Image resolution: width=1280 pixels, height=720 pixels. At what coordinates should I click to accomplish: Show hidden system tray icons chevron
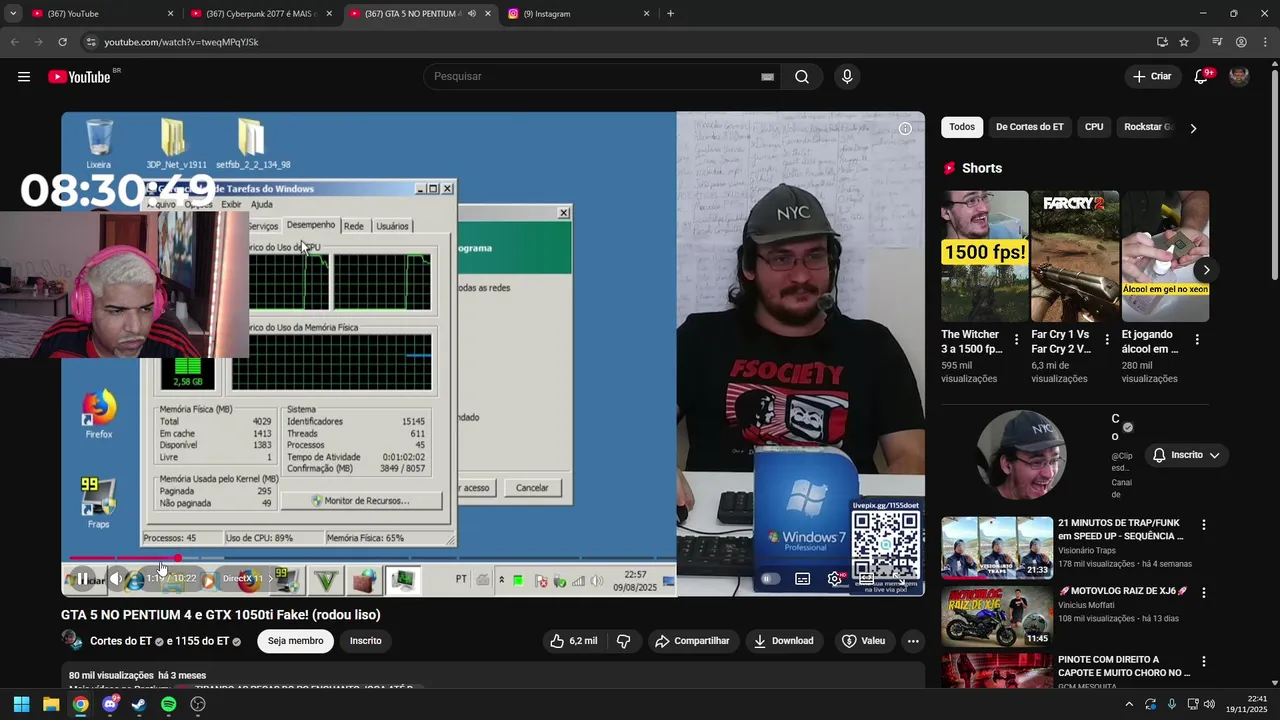coord(1129,704)
